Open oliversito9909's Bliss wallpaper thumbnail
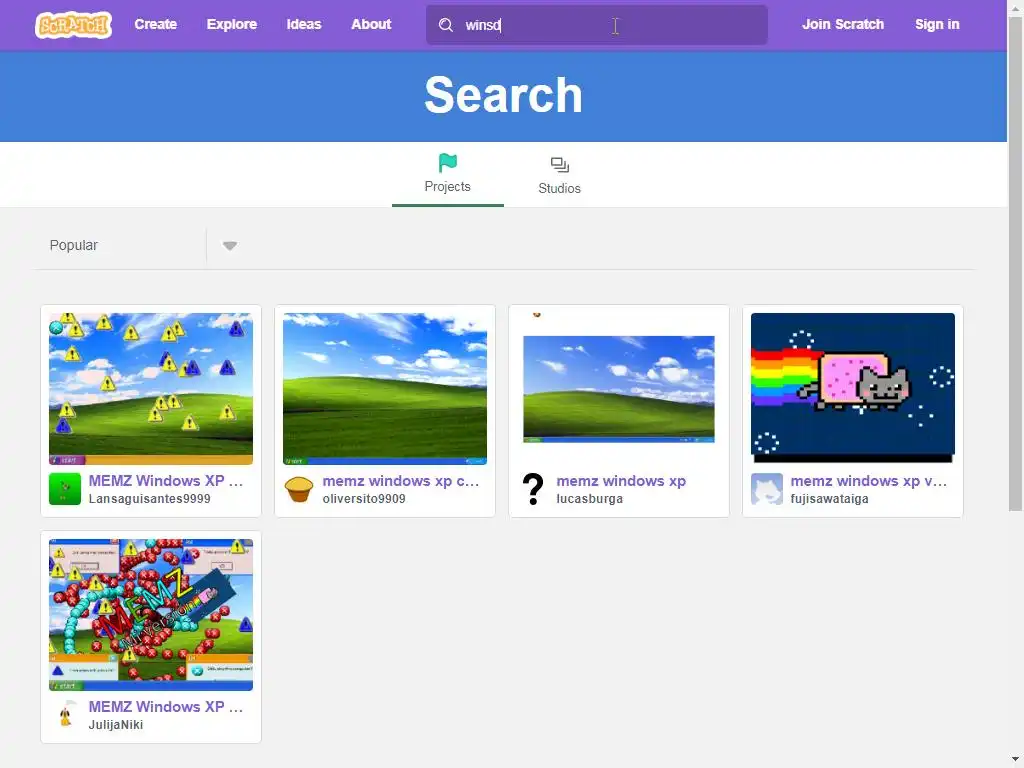Screen dimensions: 1024x768 385,389
